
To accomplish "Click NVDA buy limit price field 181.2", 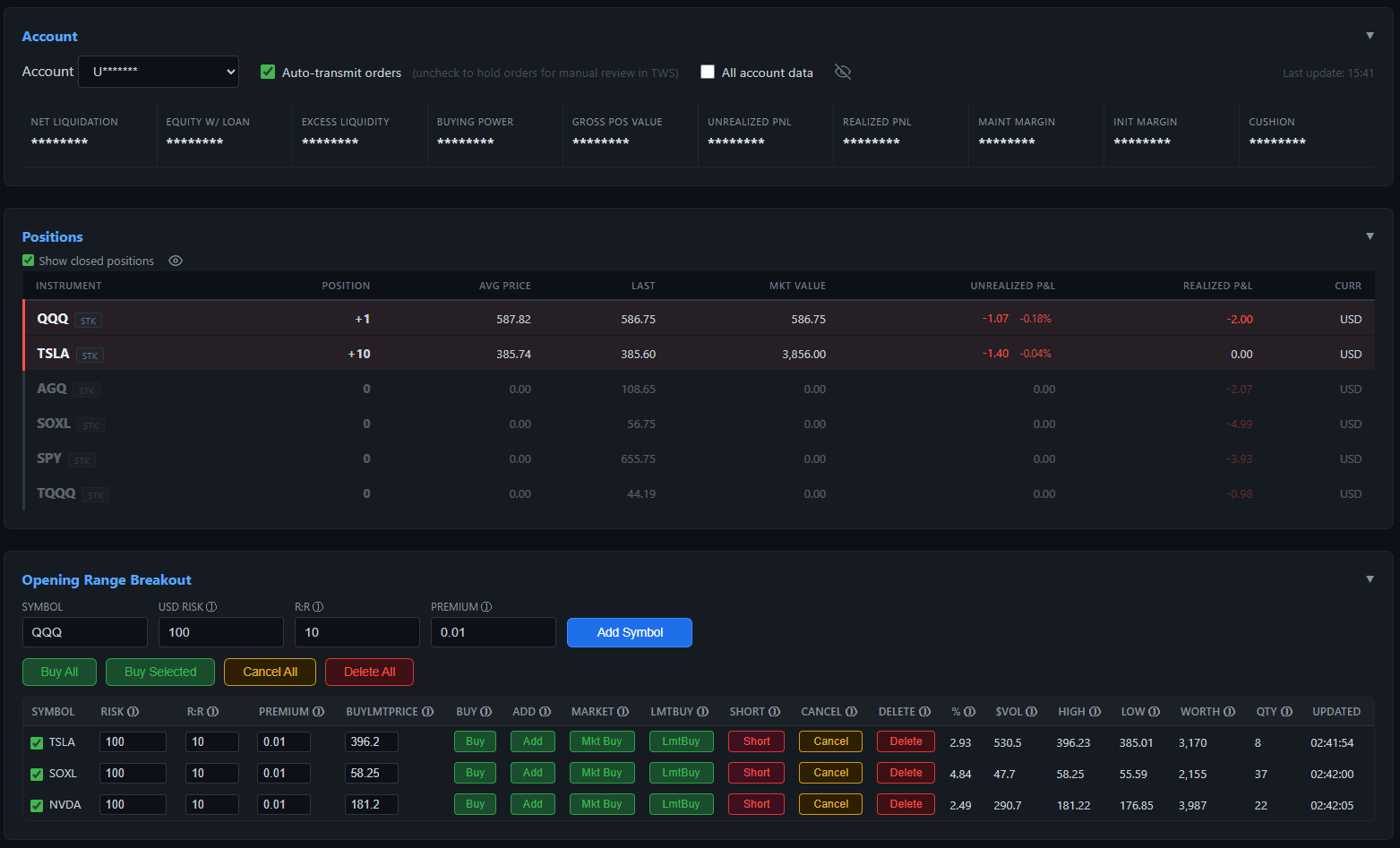I will click(x=371, y=804).
